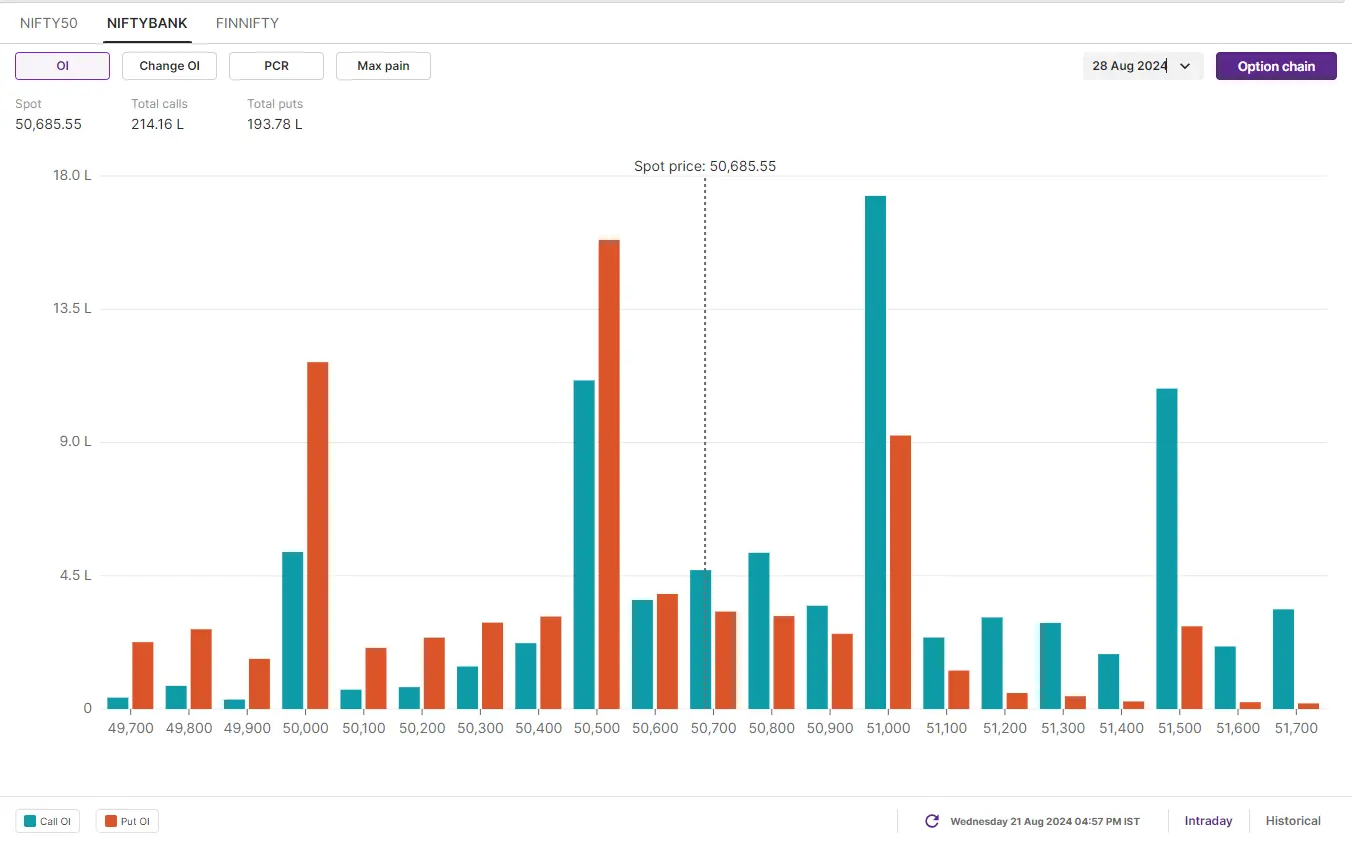The height and width of the screenshot is (842, 1352).
Task: Click the 51,500 strike axis label
Action: coord(1179,729)
